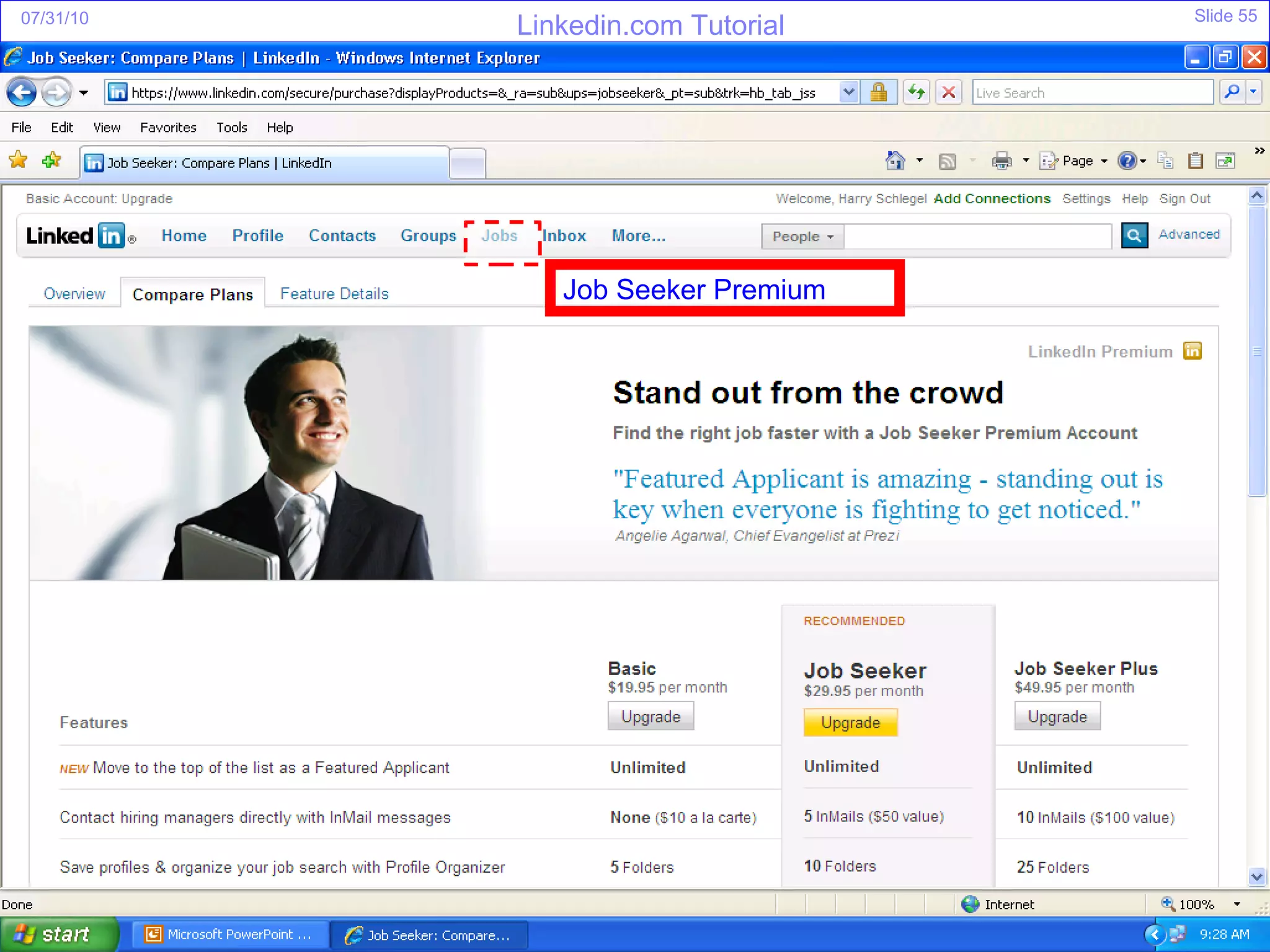Select the Compare Plans tab
This screenshot has width=1270, height=952.
(193, 294)
